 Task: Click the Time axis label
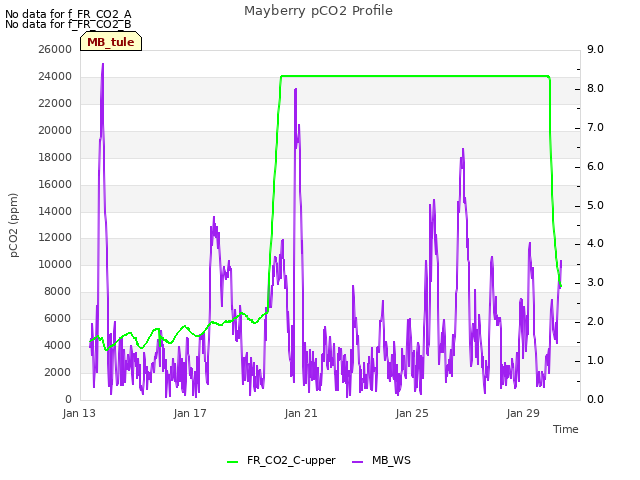(566, 429)
